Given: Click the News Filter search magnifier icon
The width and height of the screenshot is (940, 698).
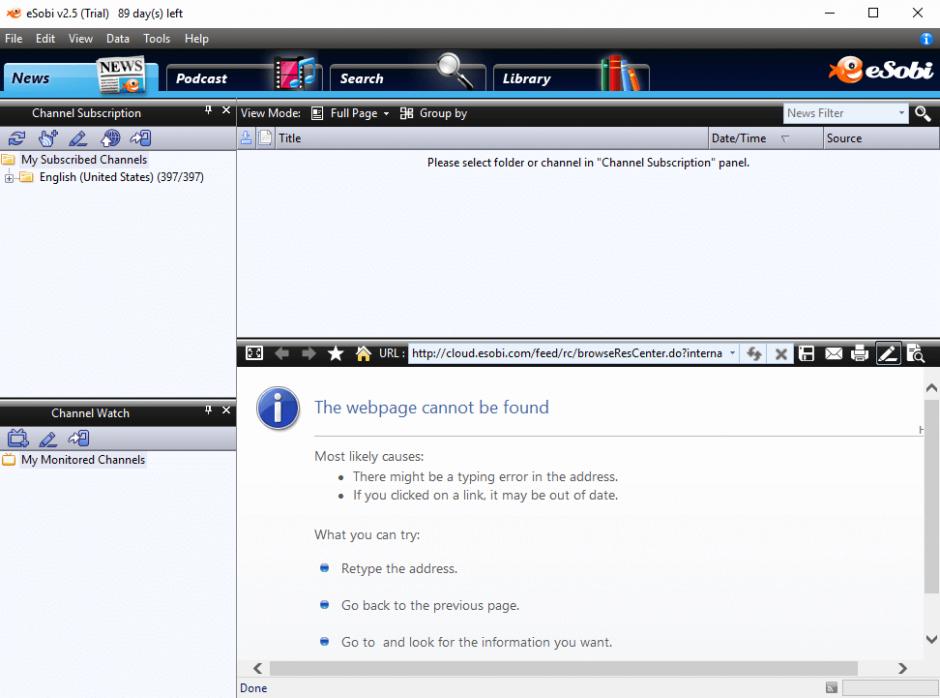Looking at the screenshot, I should [923, 113].
